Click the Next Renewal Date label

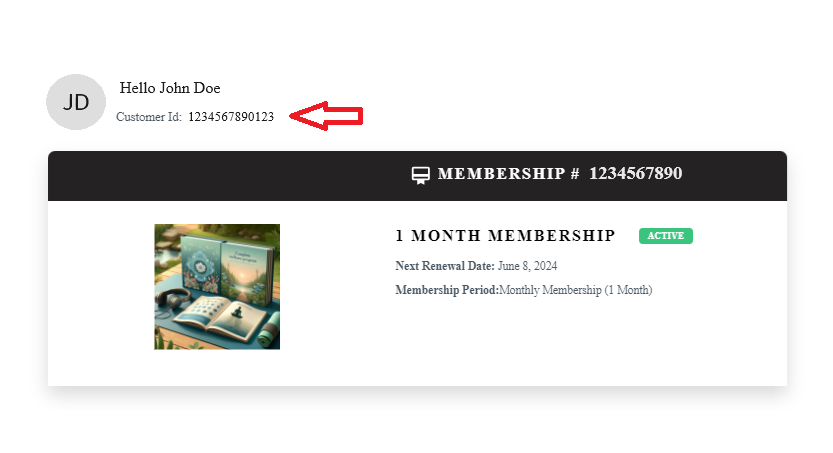click(445, 266)
